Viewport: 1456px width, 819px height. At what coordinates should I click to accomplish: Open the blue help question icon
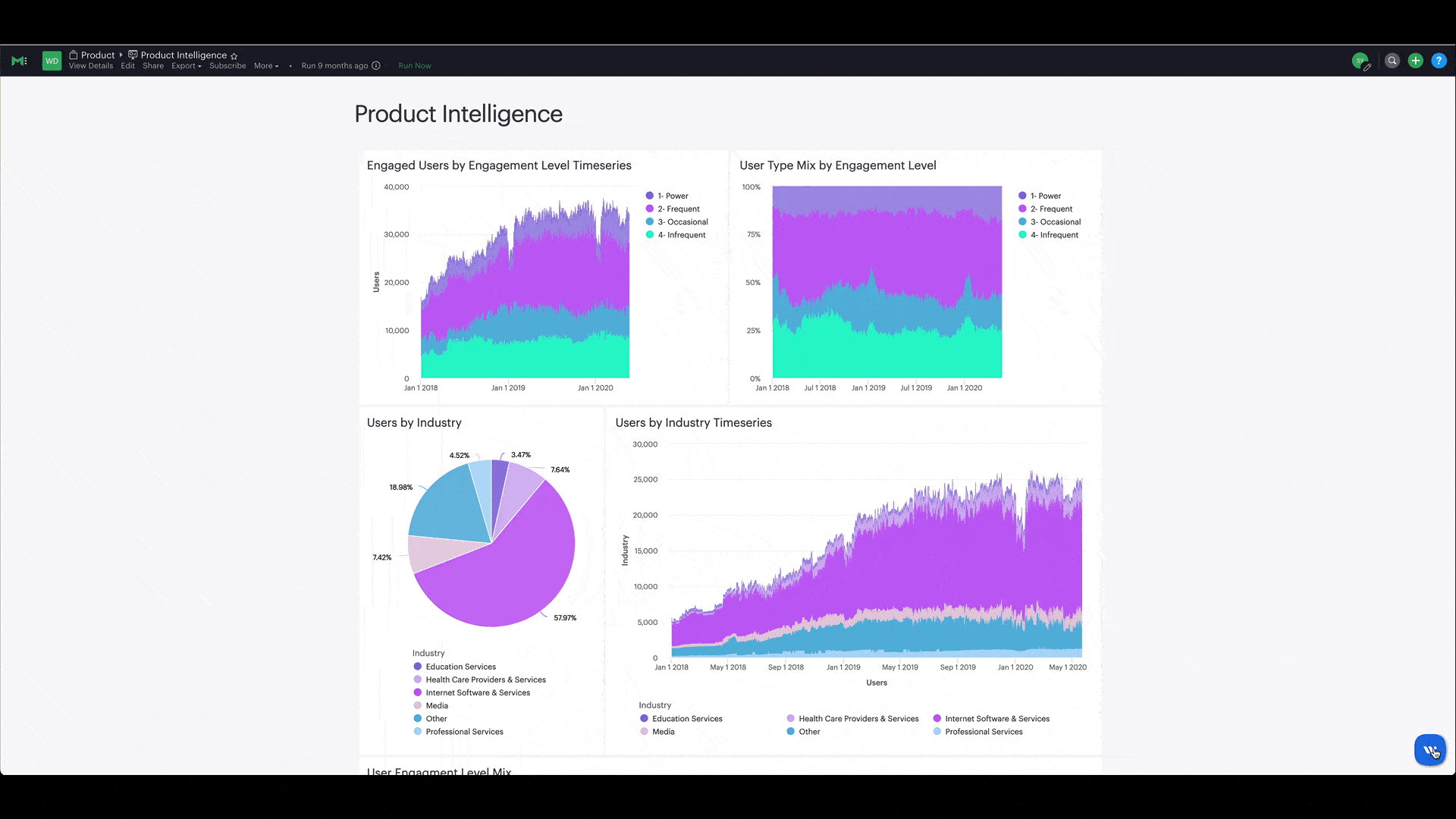[1439, 61]
